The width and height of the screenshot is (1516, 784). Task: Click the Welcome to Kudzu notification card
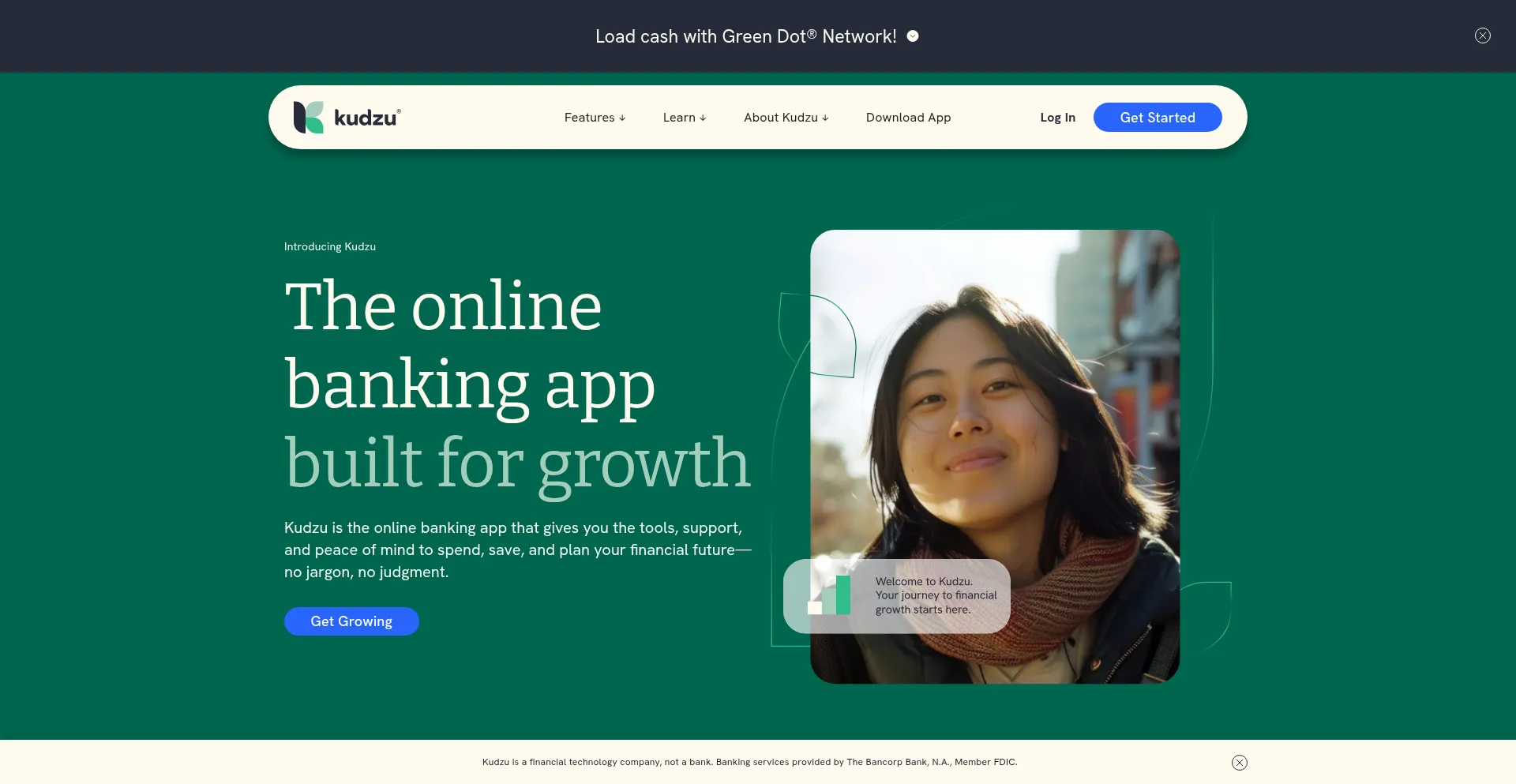tap(897, 596)
